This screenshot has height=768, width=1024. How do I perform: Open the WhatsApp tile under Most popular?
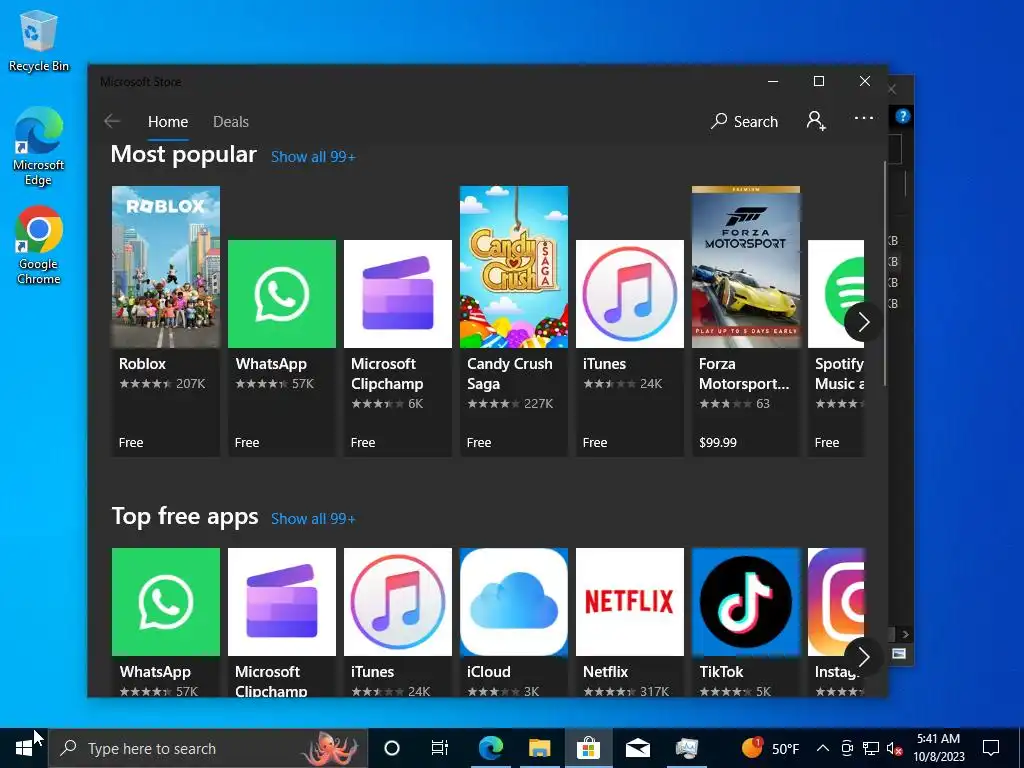pyautogui.click(x=281, y=347)
